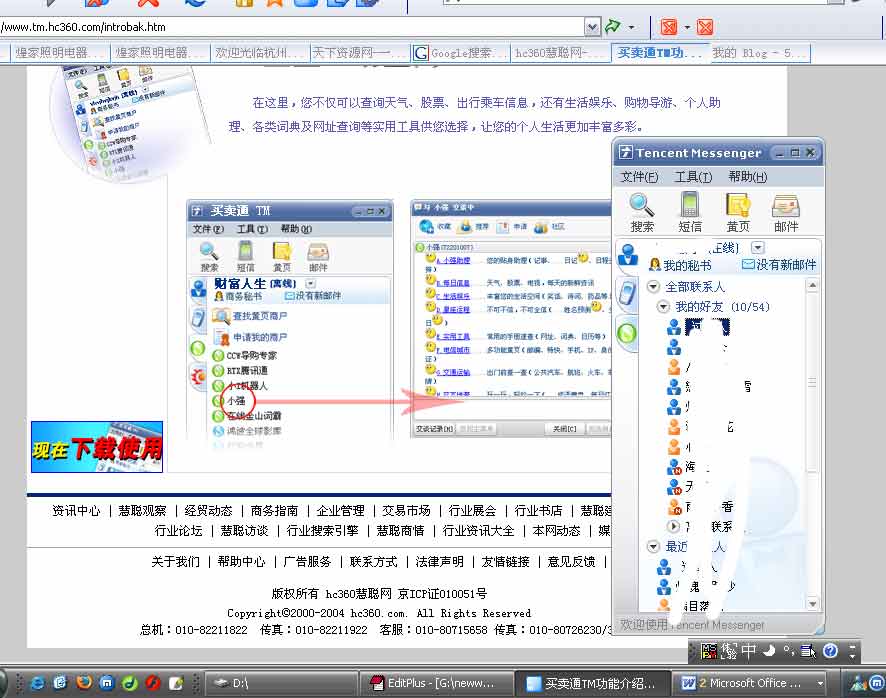Viewport: 886px width, 698px height.
Task: Open the dropdown arrow beside the Go button
Action: (631, 27)
